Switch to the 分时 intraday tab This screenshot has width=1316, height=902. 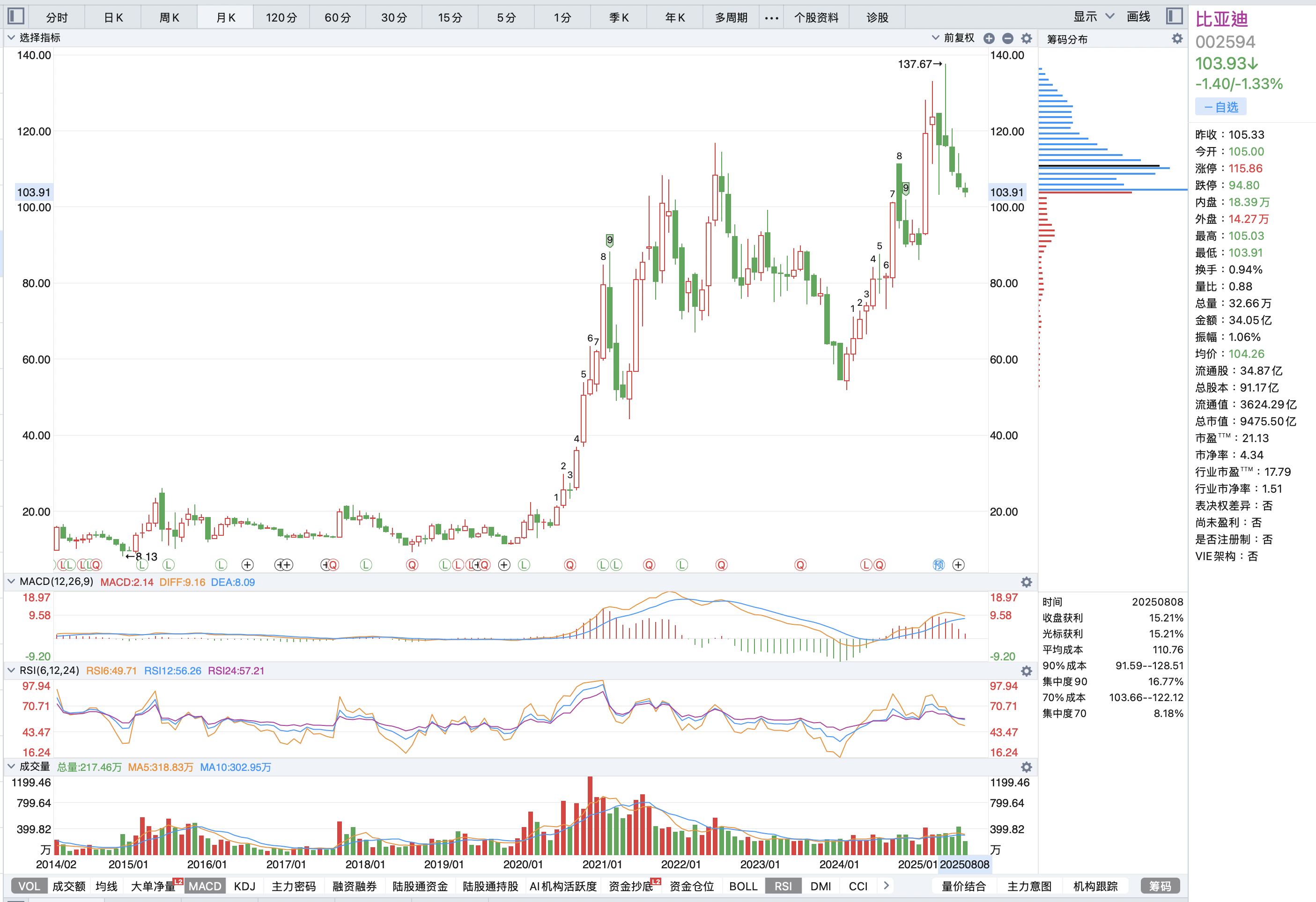coord(56,16)
